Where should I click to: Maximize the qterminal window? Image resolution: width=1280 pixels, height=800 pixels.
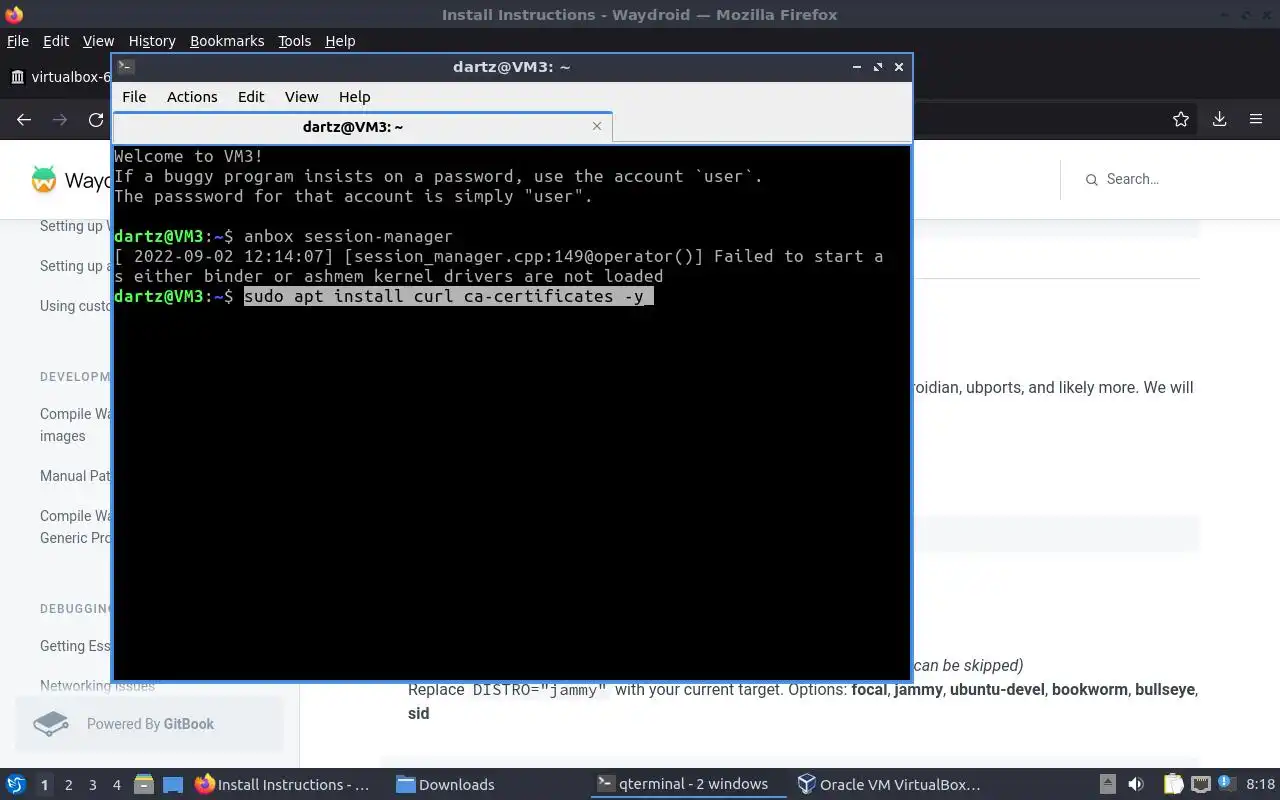tap(878, 67)
